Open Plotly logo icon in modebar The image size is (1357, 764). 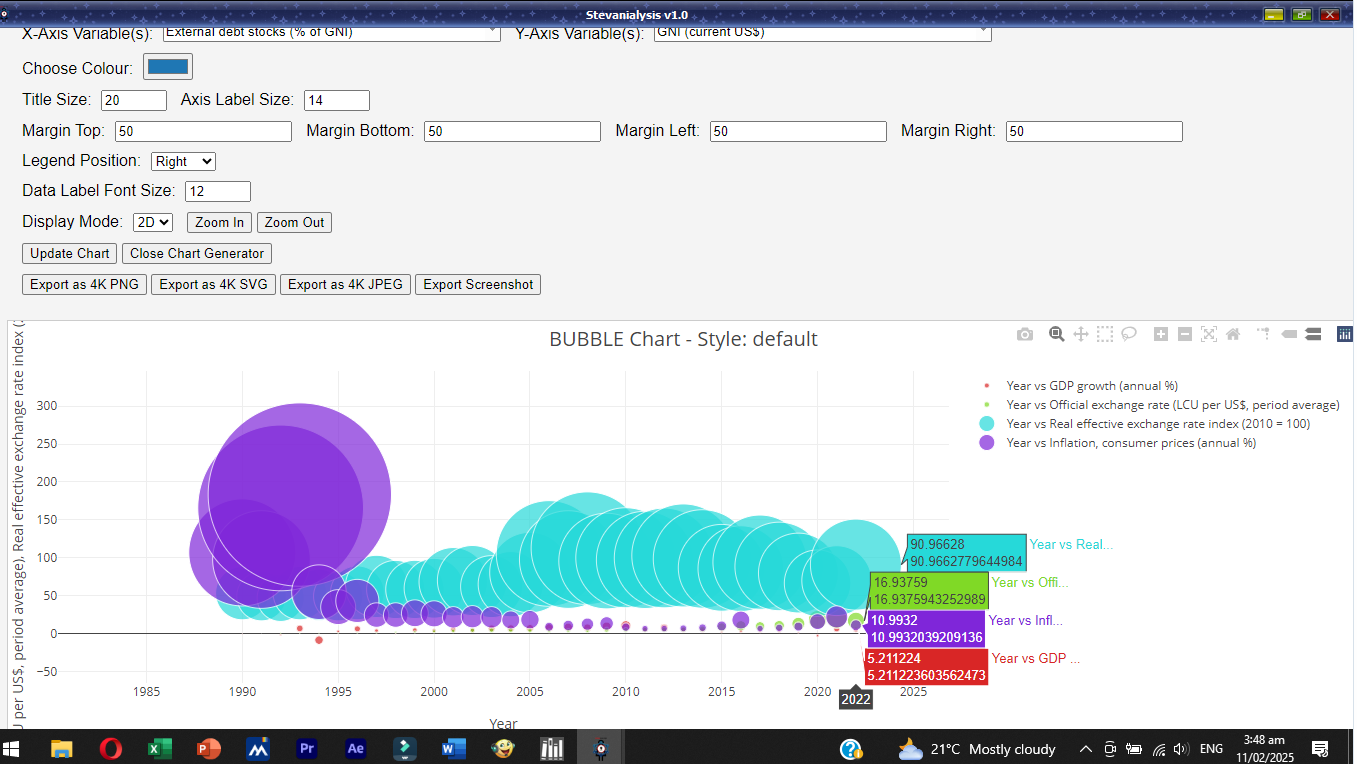pos(1345,334)
